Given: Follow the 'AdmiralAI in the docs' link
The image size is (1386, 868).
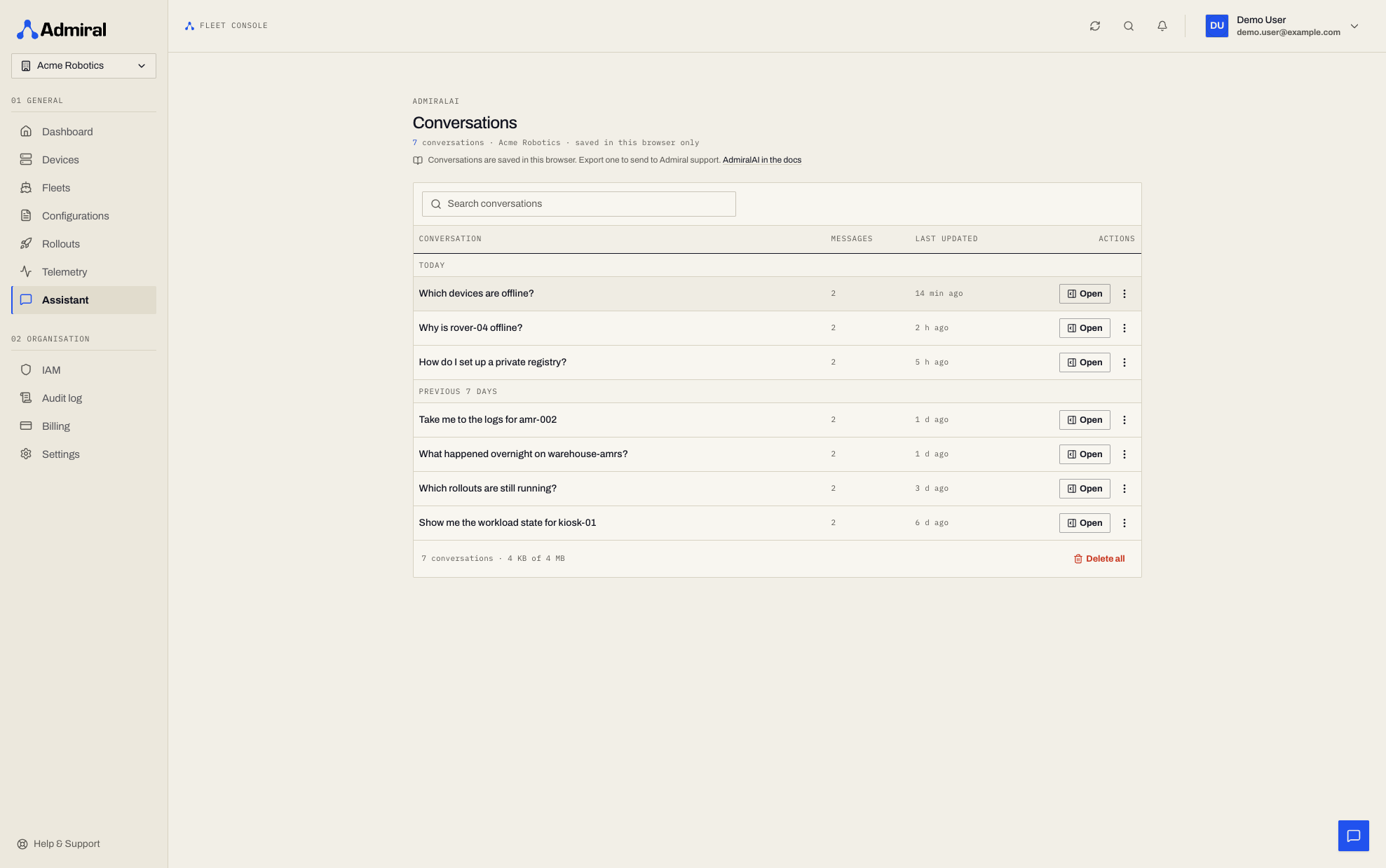Looking at the screenshot, I should [761, 160].
